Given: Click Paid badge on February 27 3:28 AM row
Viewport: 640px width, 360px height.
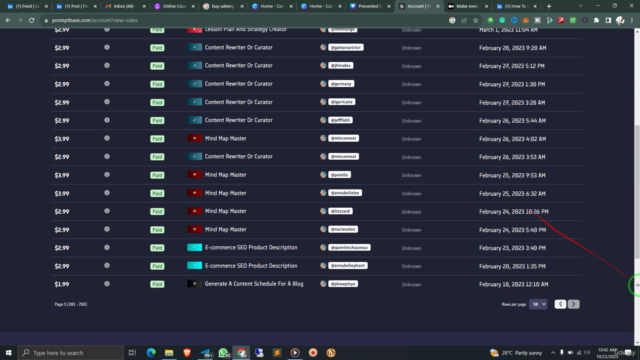Looking at the screenshot, I should (x=157, y=102).
